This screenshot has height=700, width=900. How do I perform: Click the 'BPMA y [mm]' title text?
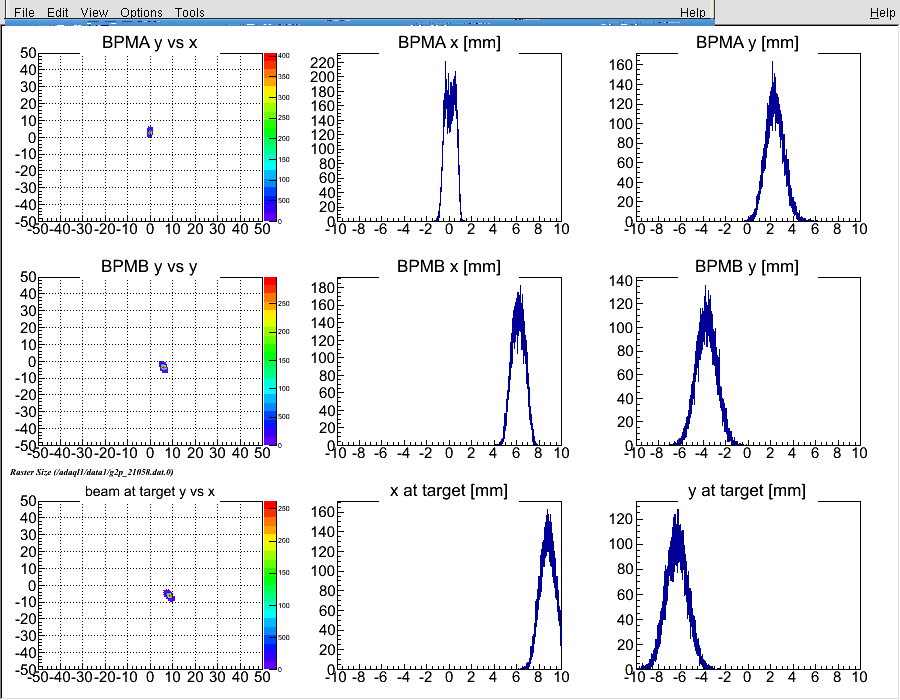pyautogui.click(x=747, y=42)
